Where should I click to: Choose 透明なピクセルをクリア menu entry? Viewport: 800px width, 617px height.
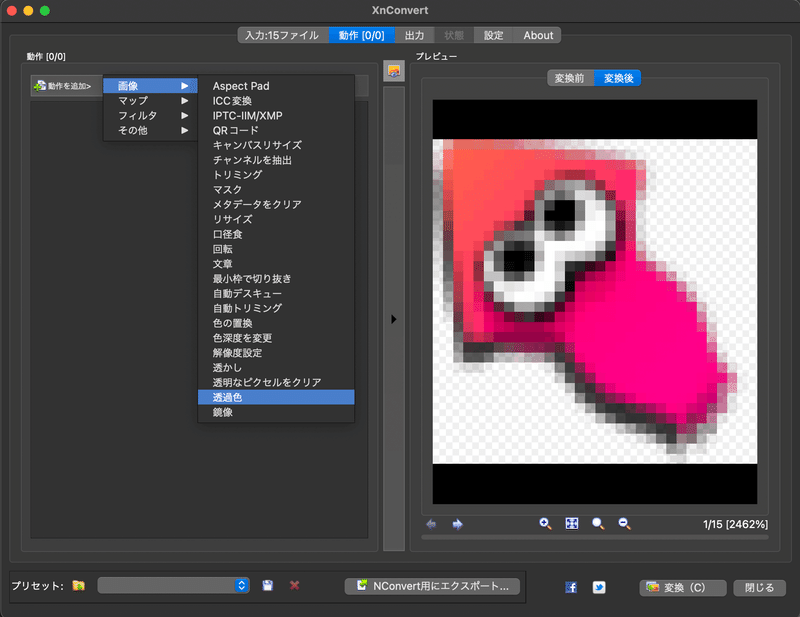276,382
